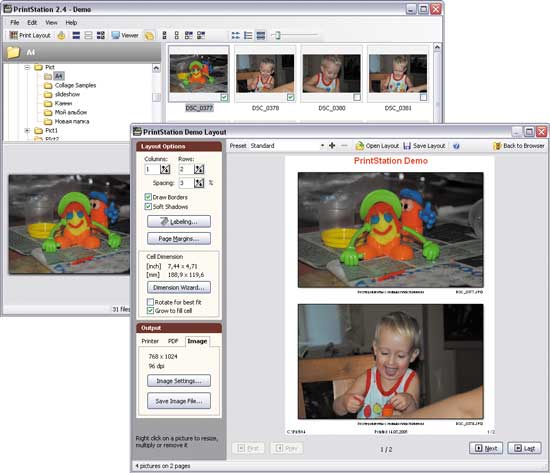
Task: Click the Back to Browser icon
Action: tap(497, 146)
